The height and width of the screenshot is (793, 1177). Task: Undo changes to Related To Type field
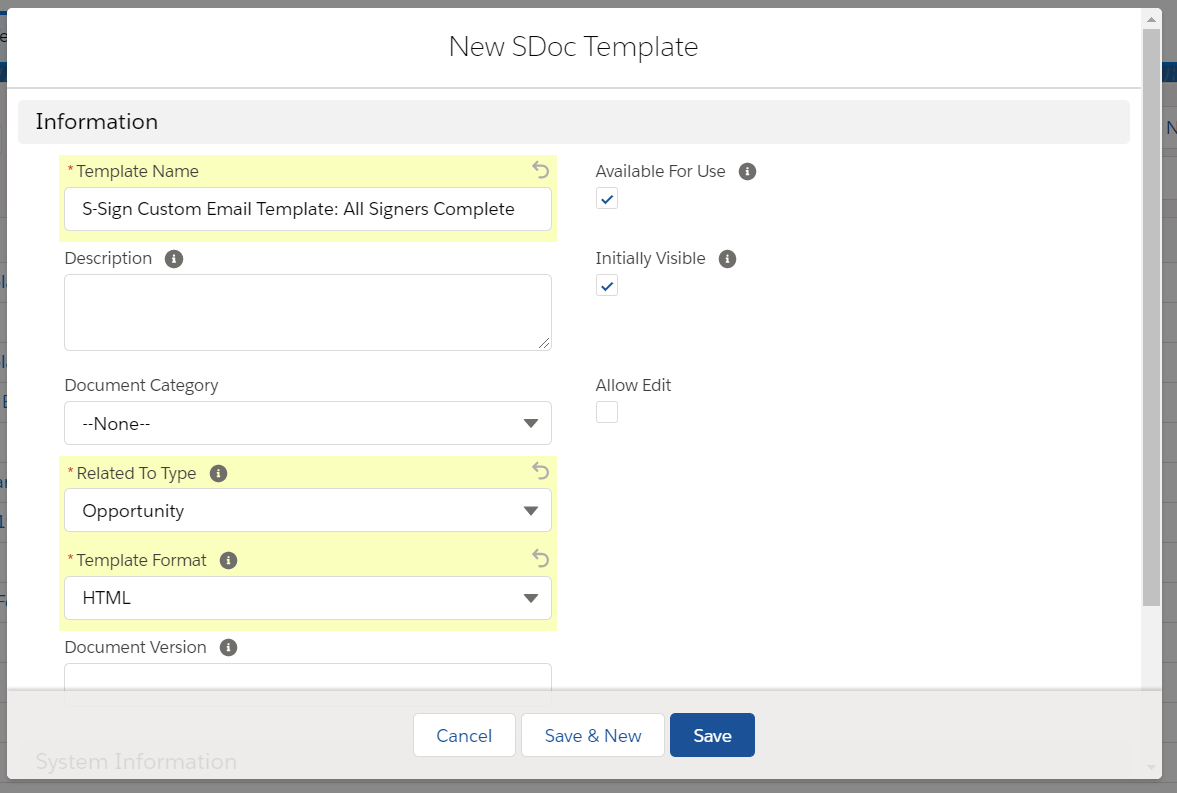540,471
